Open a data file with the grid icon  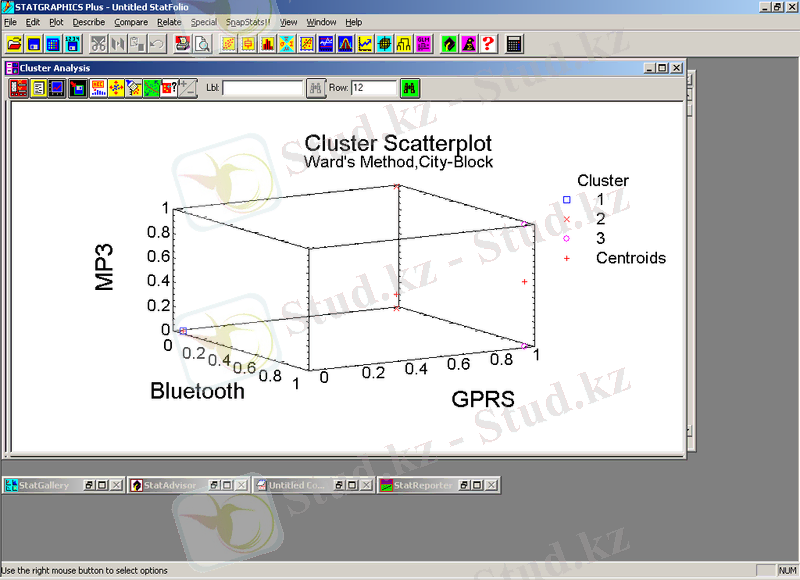click(x=53, y=44)
